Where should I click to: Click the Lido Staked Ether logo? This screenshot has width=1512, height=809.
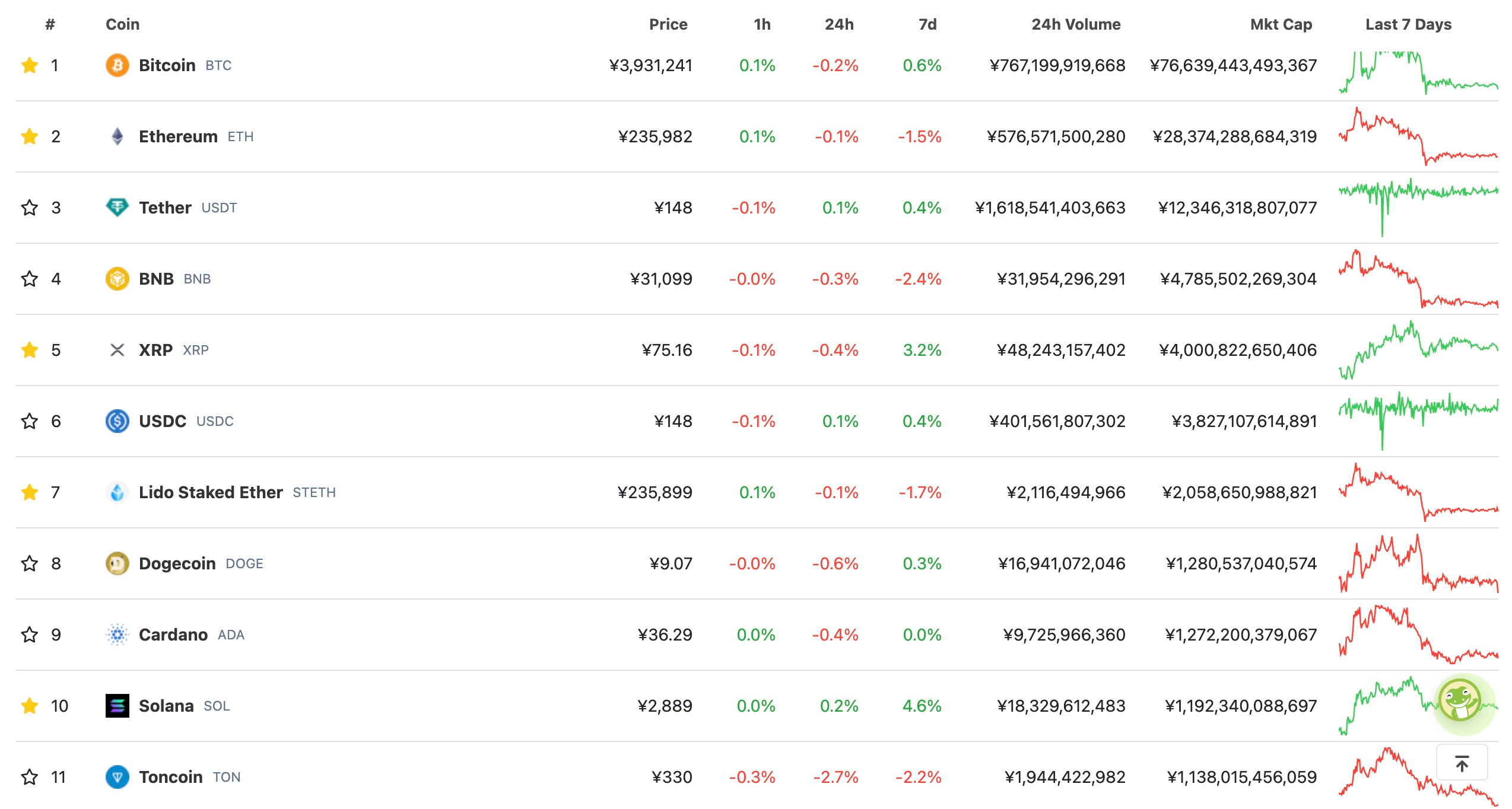(x=117, y=492)
